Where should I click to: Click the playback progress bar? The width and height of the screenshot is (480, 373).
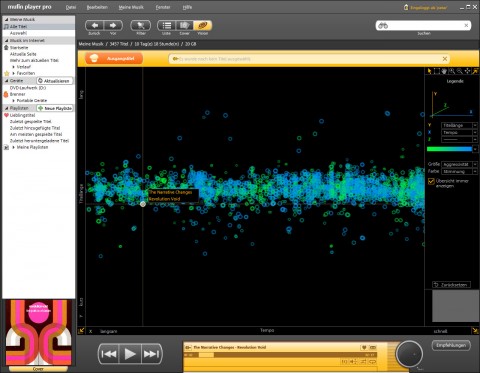[x=280, y=355]
